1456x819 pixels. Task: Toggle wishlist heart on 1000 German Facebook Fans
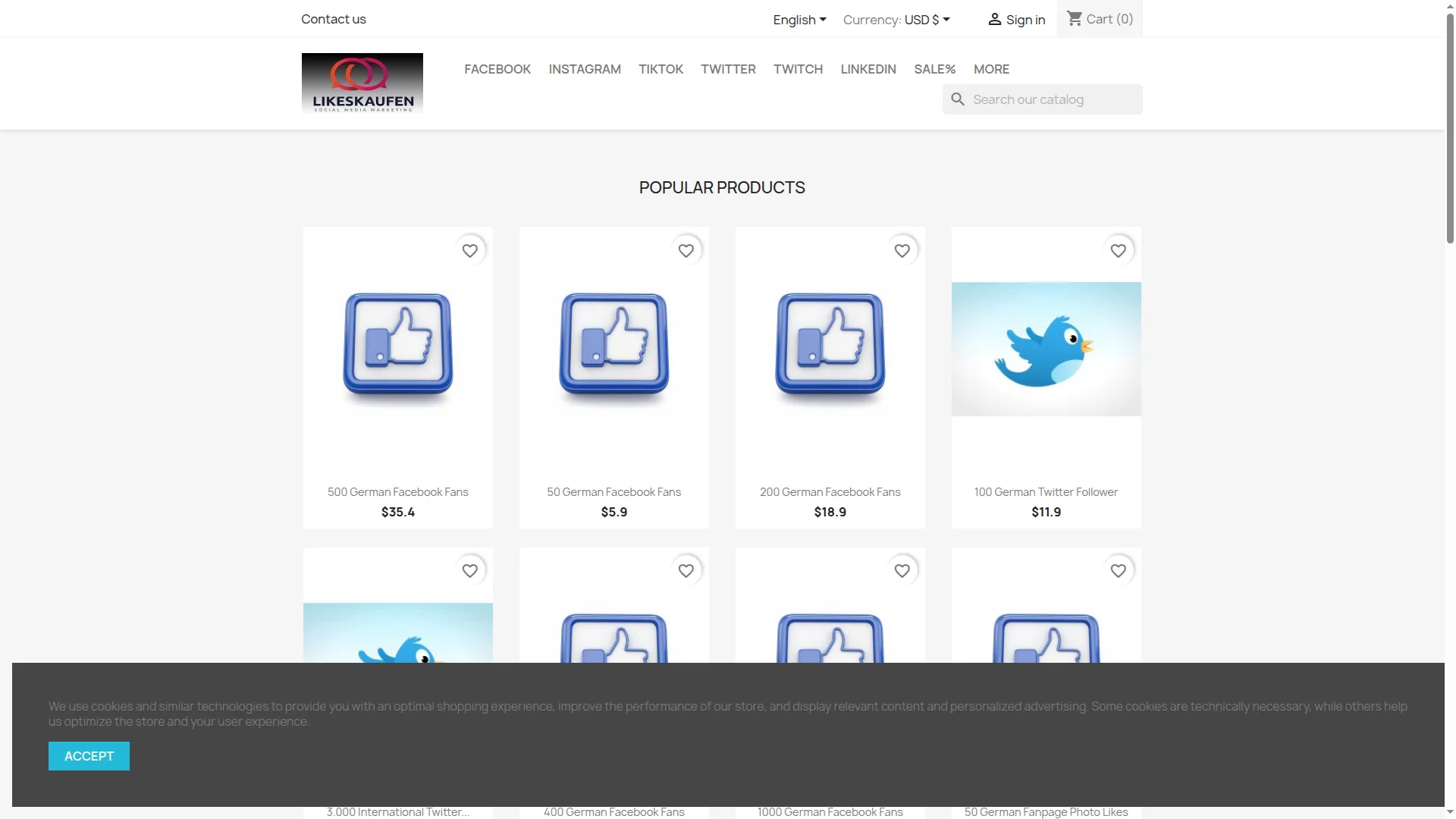(902, 571)
